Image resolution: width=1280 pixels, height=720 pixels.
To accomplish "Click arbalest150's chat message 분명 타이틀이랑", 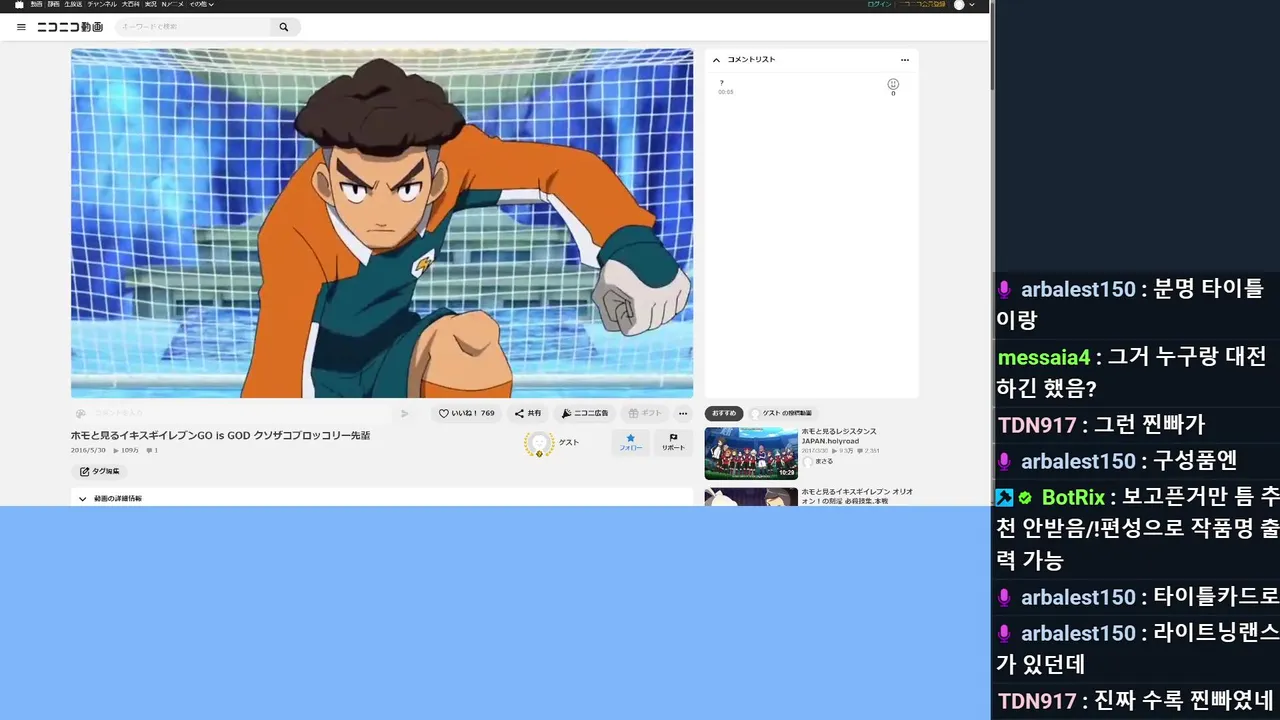I will coord(1129,305).
